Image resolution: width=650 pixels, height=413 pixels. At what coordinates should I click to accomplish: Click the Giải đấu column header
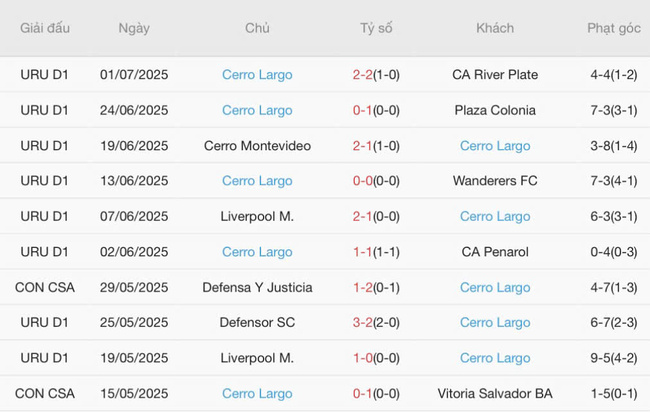tap(45, 28)
